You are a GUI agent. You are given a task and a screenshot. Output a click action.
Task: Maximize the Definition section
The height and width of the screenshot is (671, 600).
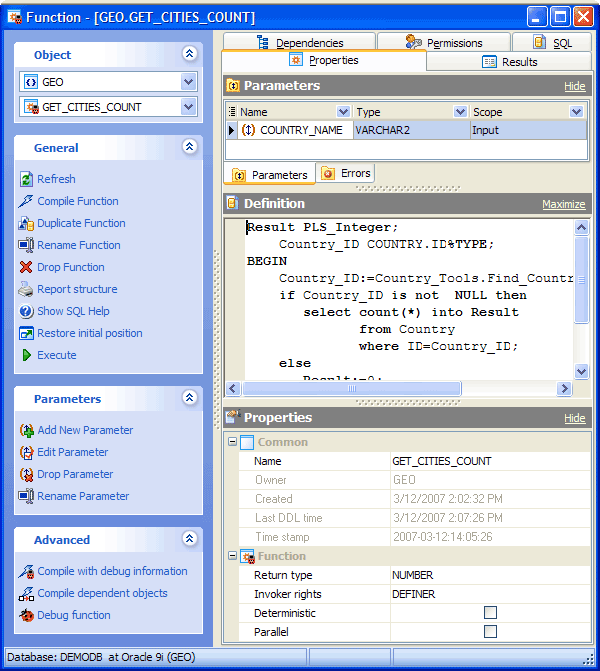click(564, 205)
